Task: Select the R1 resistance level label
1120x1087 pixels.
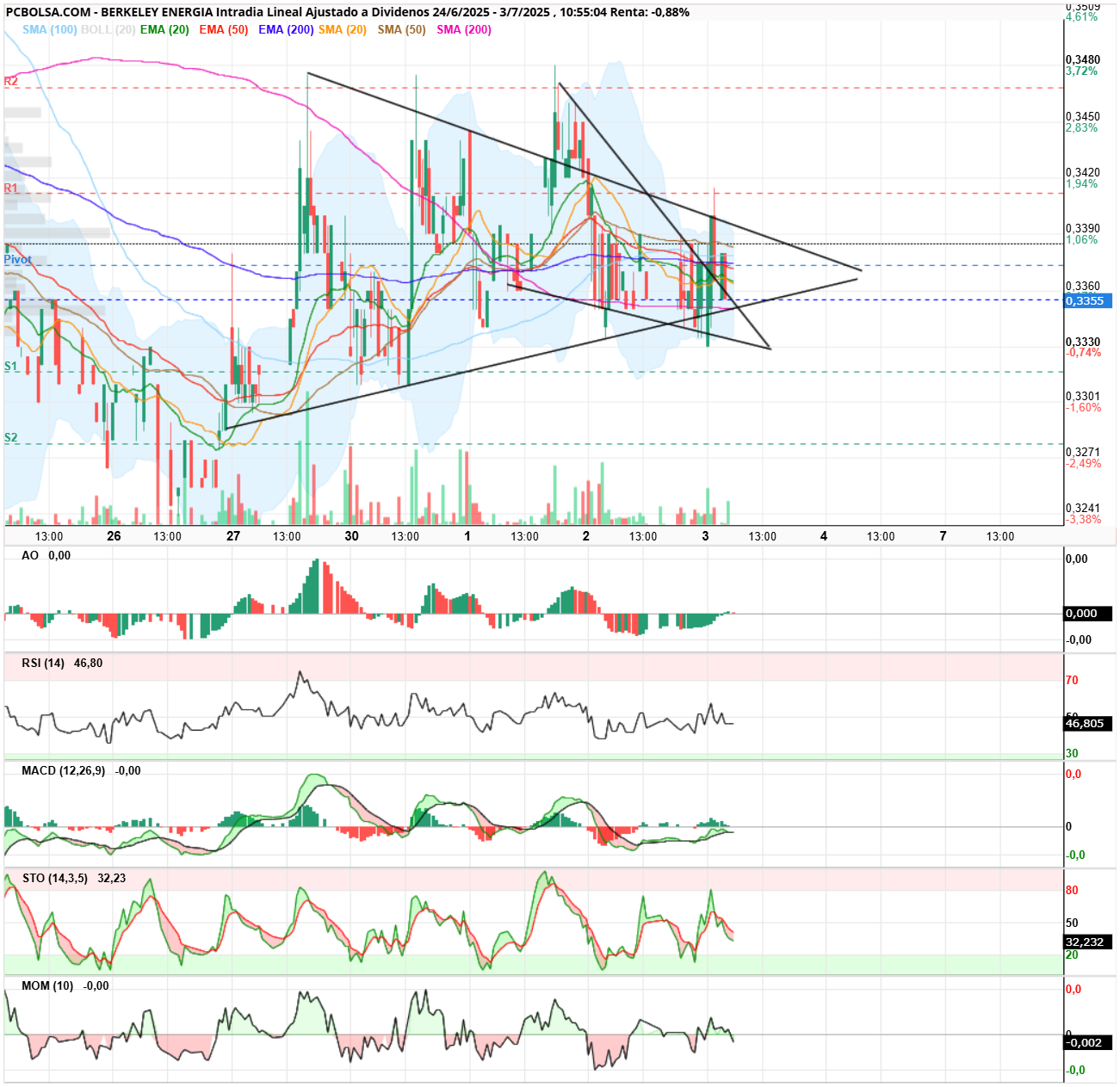Action: click(x=11, y=188)
